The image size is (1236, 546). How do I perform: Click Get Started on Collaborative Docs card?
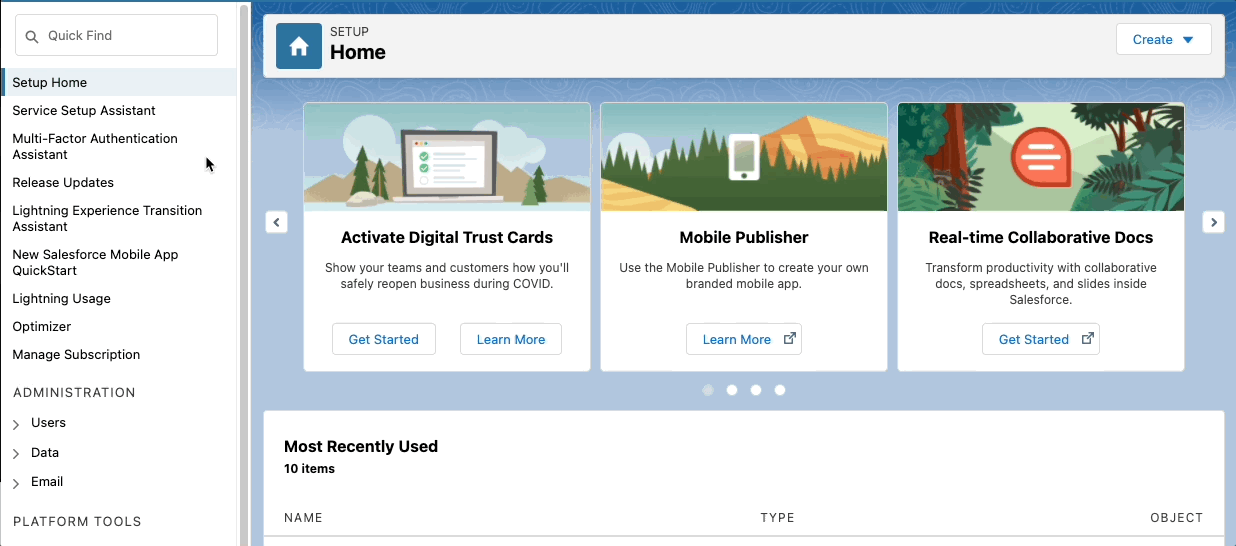coord(1041,339)
